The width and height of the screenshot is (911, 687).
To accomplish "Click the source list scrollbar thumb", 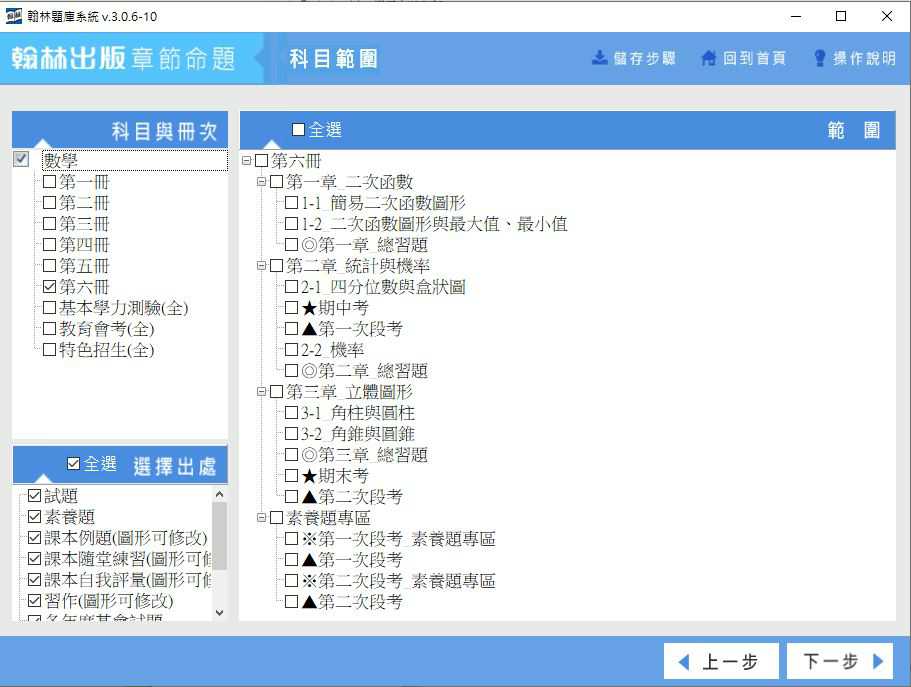I will (x=220, y=536).
